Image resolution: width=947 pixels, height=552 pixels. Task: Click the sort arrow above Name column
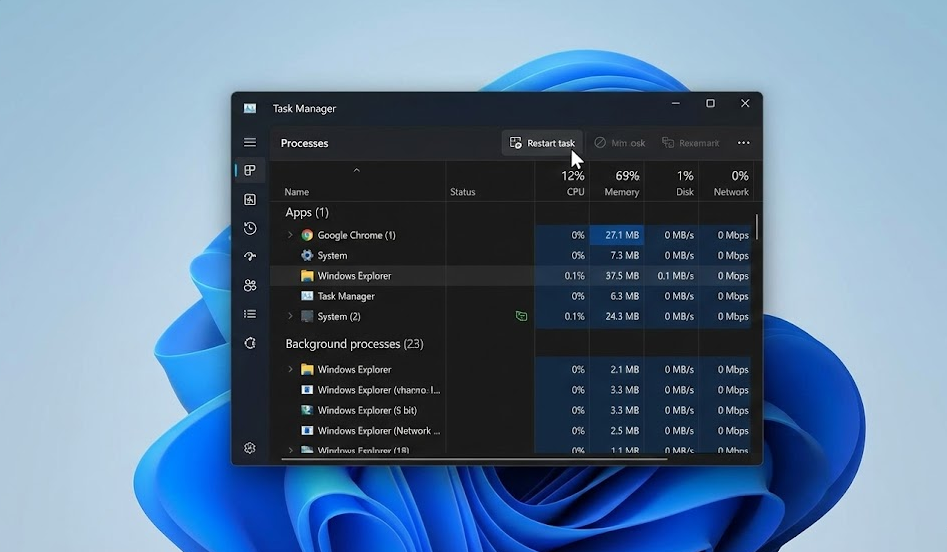point(356,170)
